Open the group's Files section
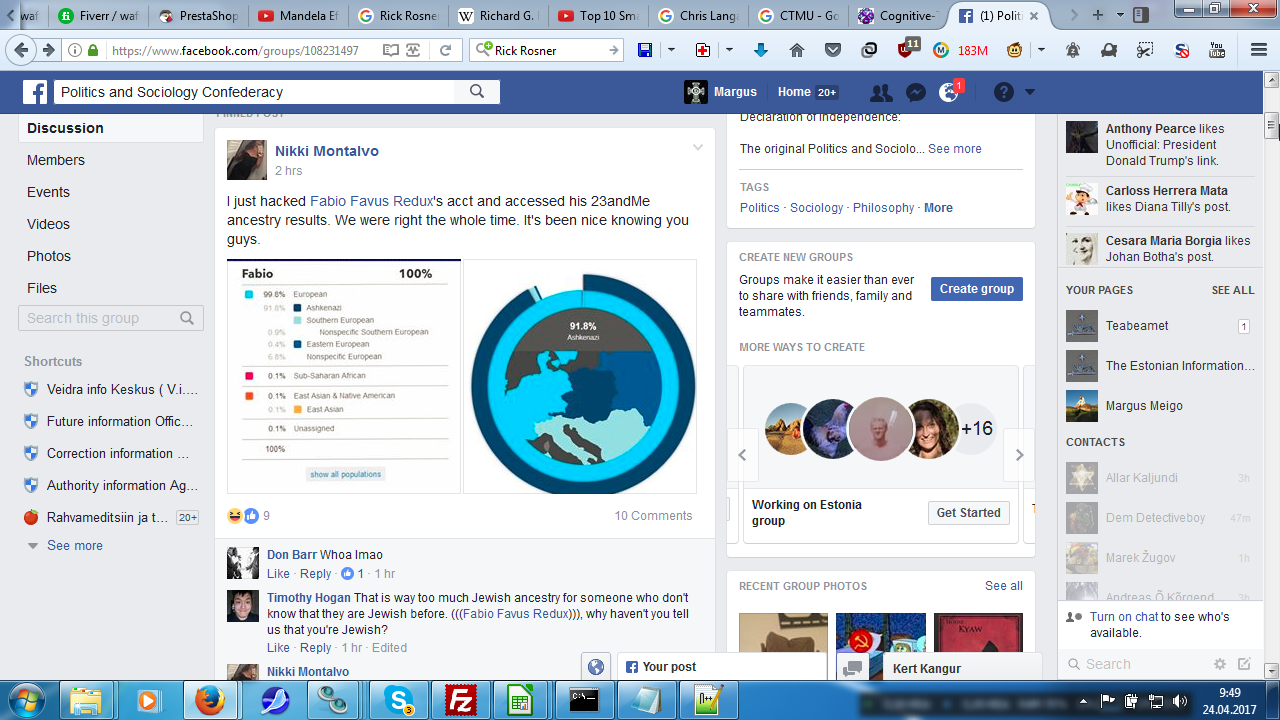Image resolution: width=1280 pixels, height=720 pixels. (x=42, y=288)
